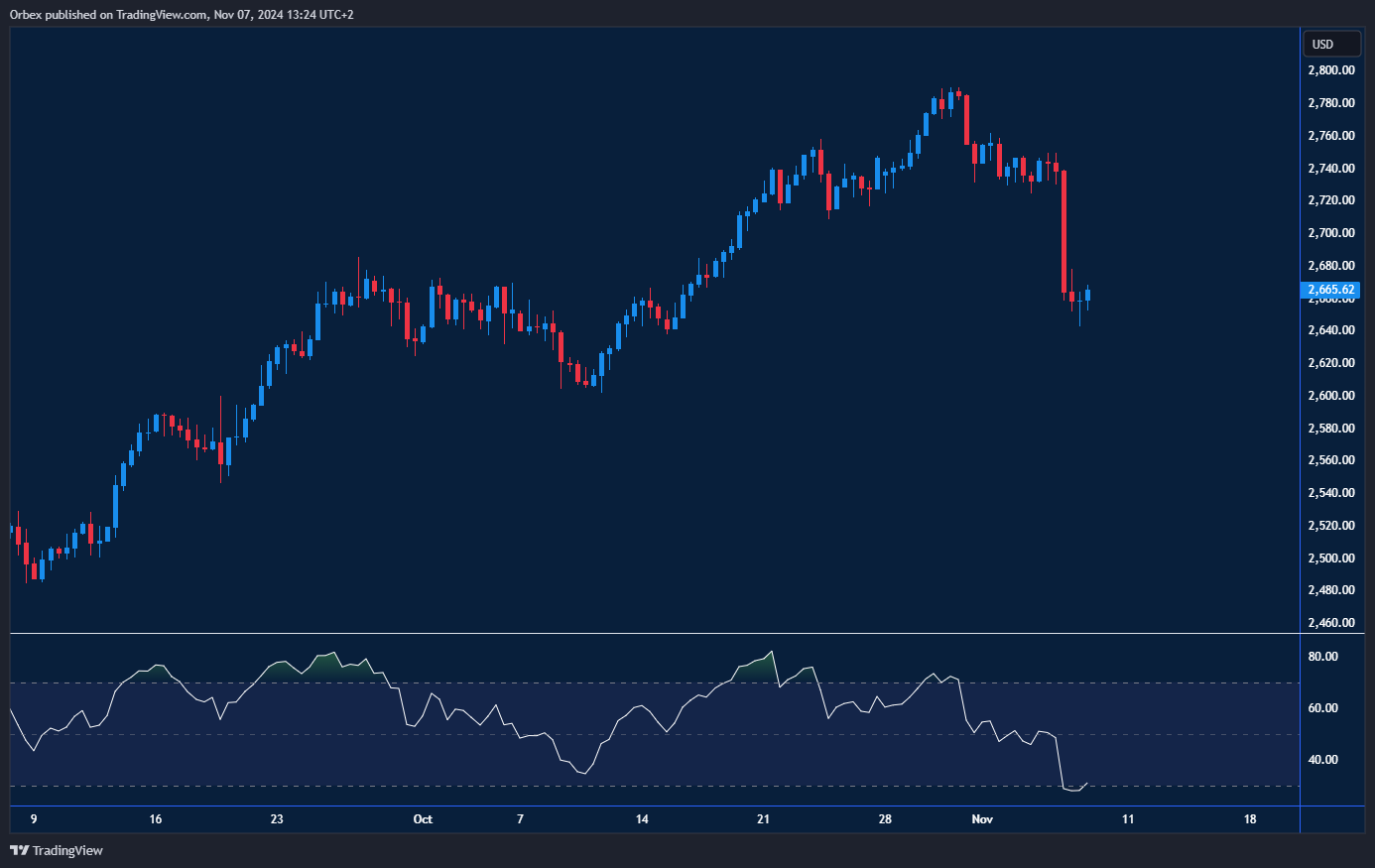The image size is (1375, 868).
Task: Click the RSI line's lowest point near 30
Action: (x=1074, y=790)
